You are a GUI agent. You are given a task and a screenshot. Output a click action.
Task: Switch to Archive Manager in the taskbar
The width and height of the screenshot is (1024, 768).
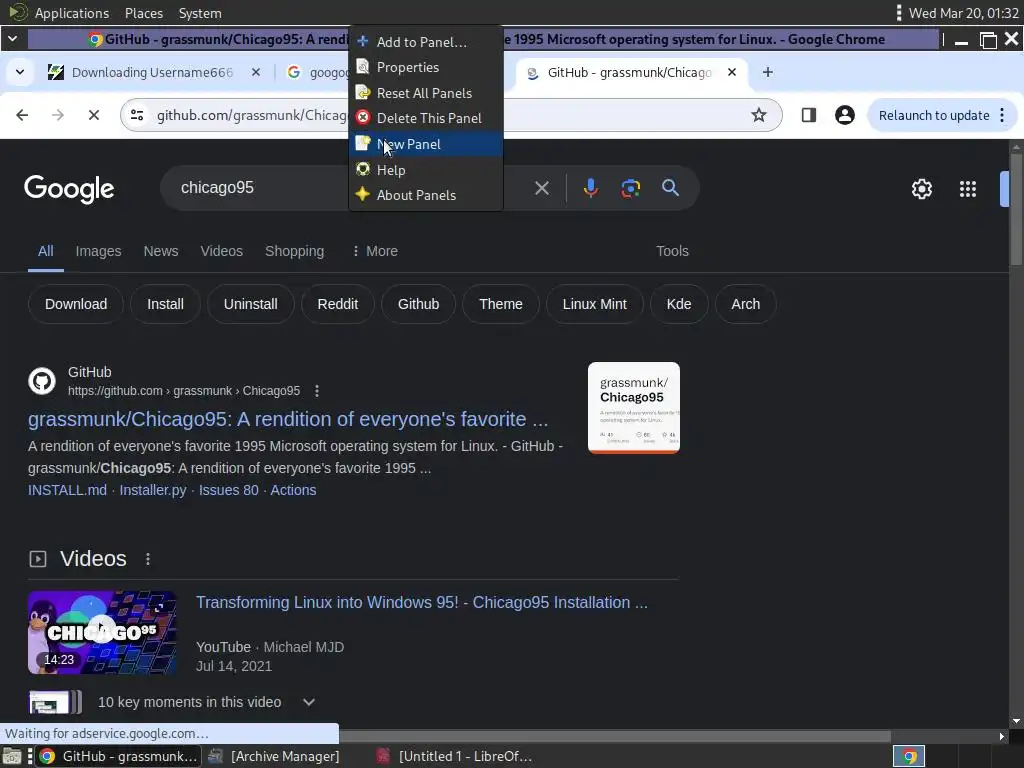tap(274, 756)
